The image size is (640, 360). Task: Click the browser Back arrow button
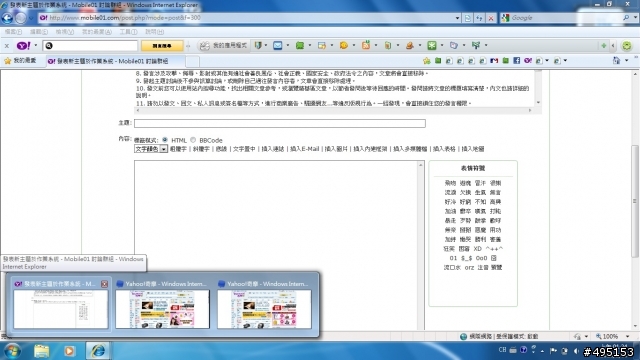coord(7,18)
